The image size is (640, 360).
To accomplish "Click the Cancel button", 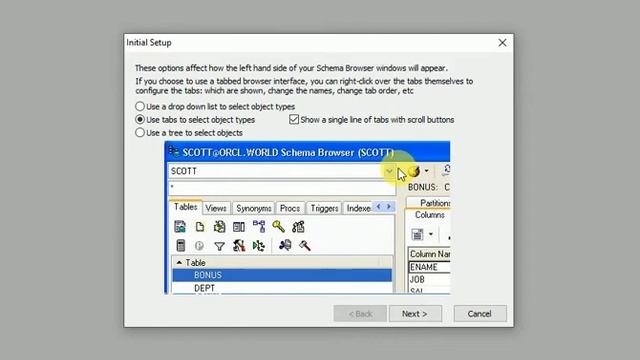I will (x=480, y=313).
